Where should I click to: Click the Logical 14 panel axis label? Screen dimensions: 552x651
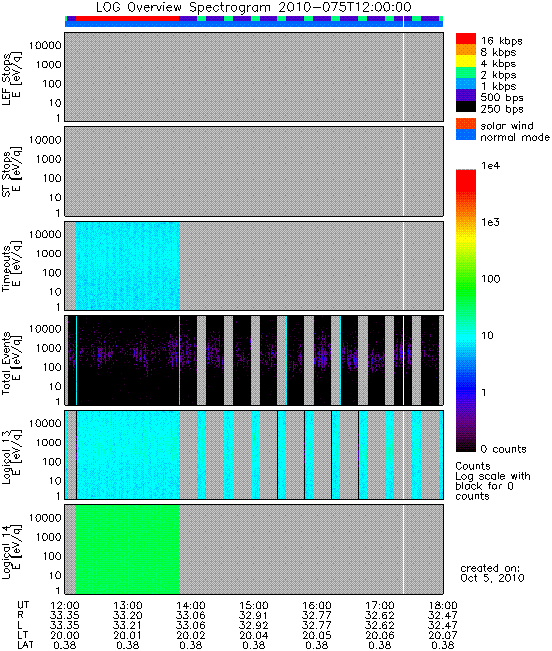[11, 551]
